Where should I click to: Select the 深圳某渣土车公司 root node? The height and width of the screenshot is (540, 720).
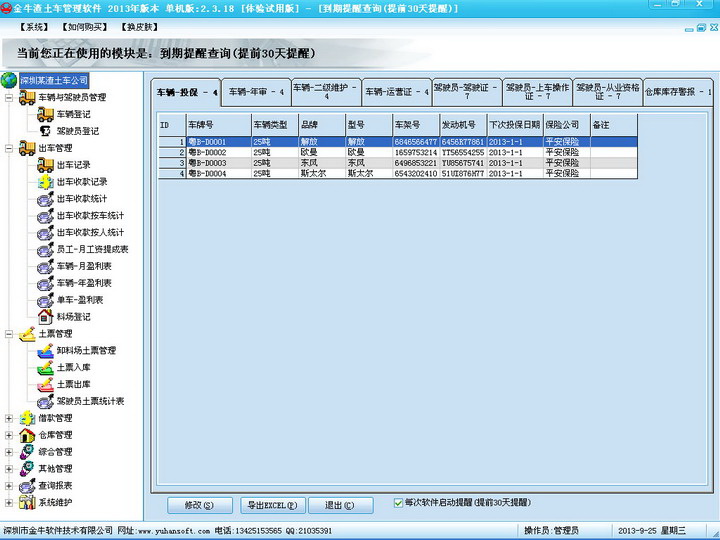[x=54, y=80]
